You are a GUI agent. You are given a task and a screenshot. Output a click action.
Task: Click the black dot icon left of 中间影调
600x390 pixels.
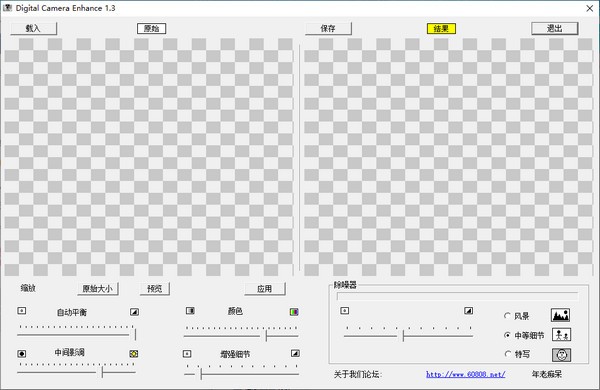click(22, 354)
